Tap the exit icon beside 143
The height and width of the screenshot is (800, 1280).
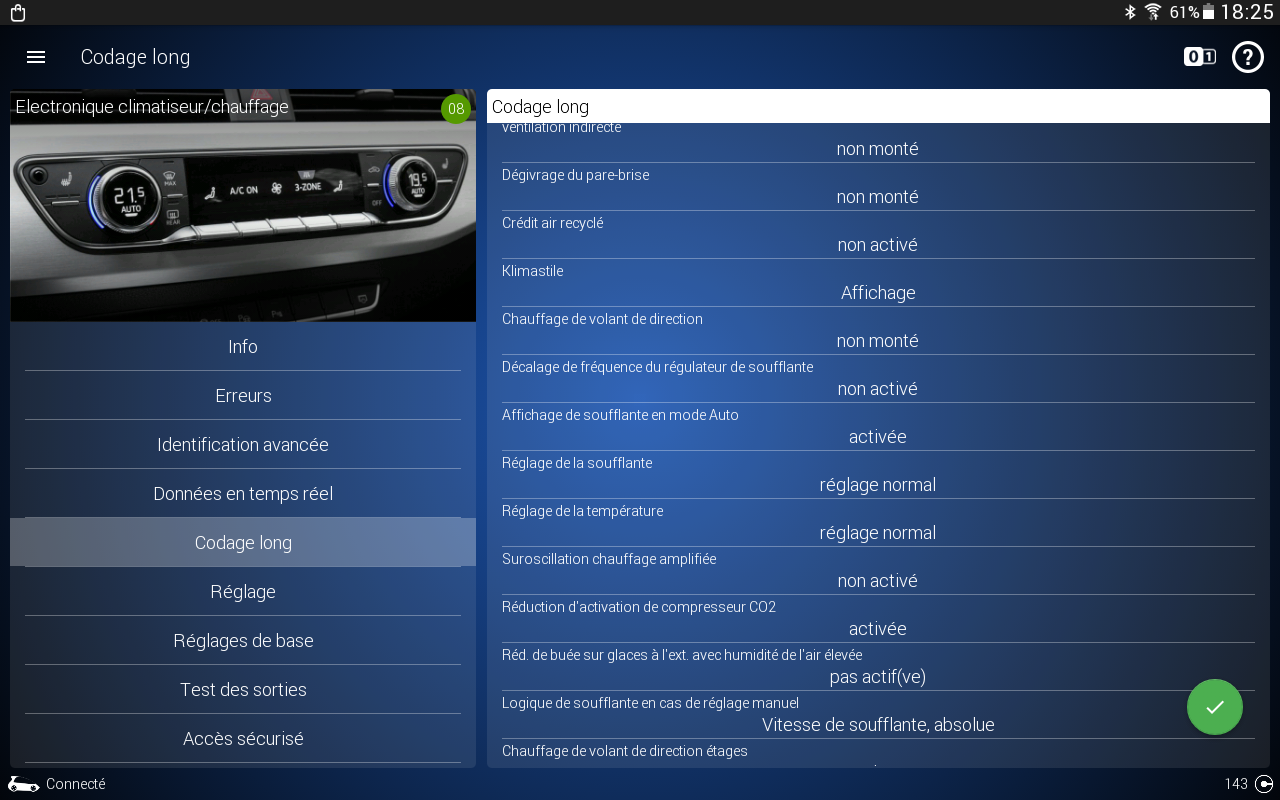pos(1264,784)
